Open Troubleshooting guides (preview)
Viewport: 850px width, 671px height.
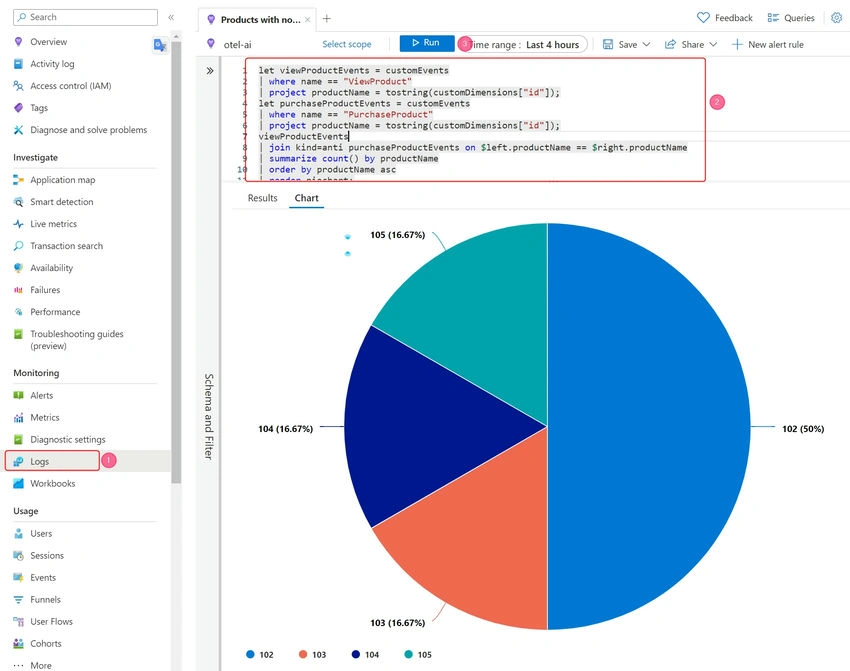[76, 340]
